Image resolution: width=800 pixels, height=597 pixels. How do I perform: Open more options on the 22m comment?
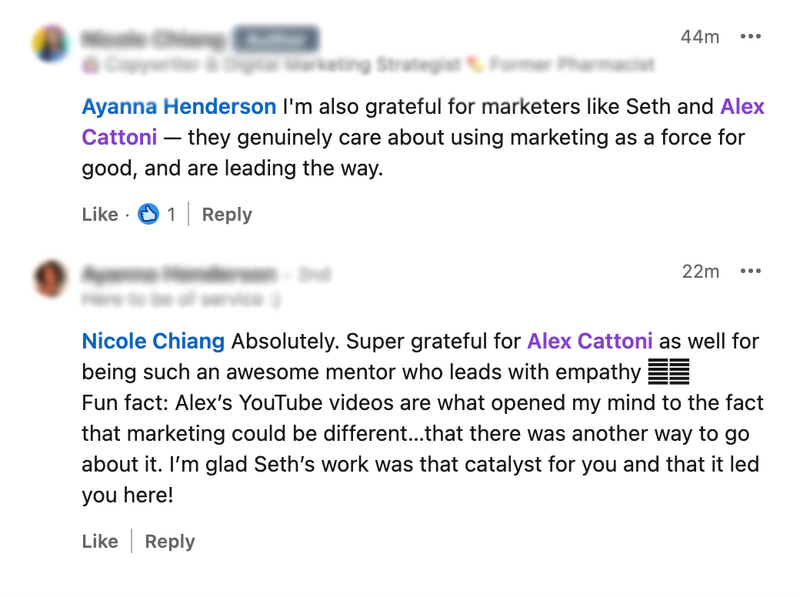tap(750, 271)
